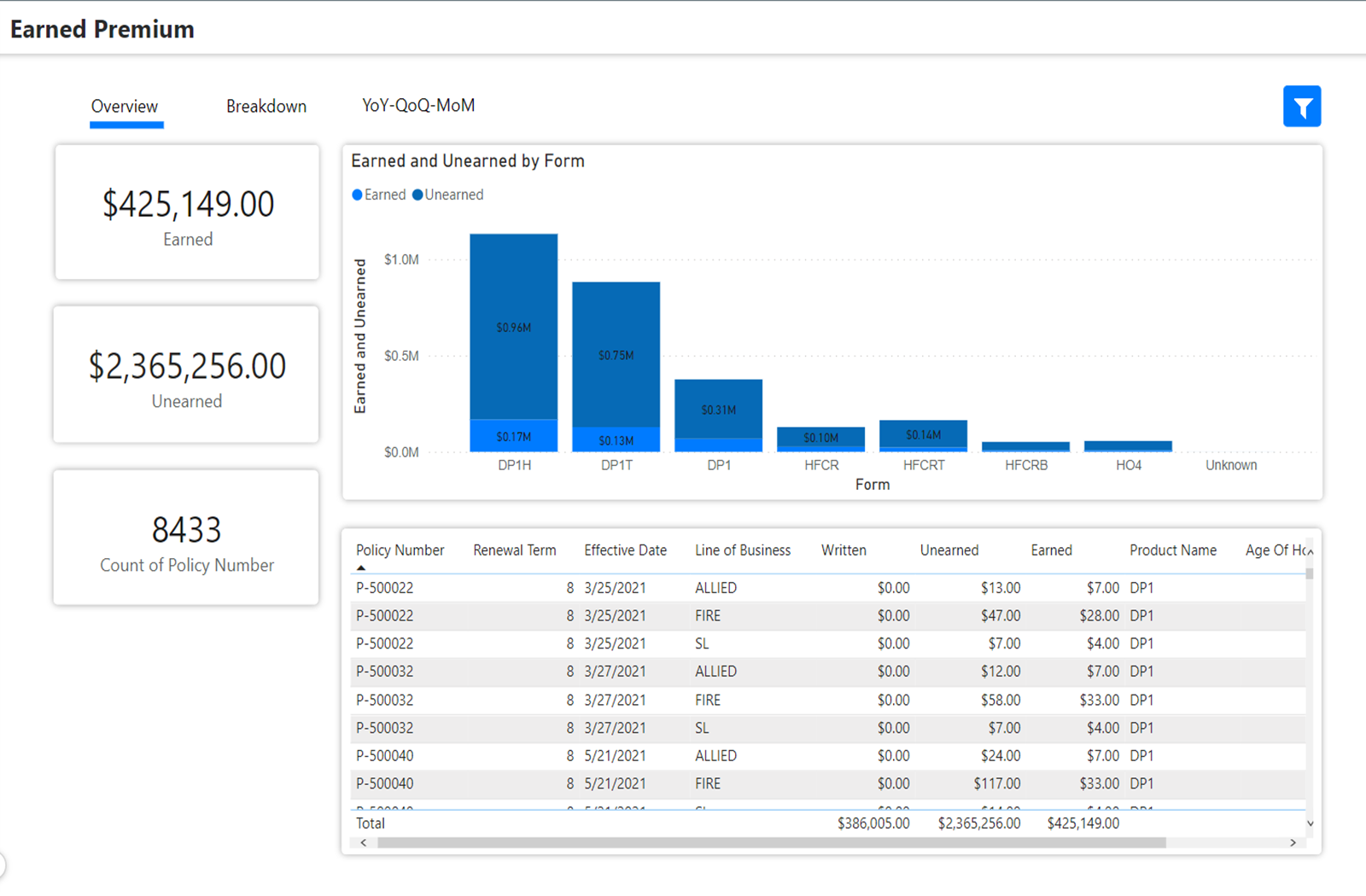Screen dimensions: 1366x896
Task: Click the HFCRT bar in the chart
Action: [923, 434]
